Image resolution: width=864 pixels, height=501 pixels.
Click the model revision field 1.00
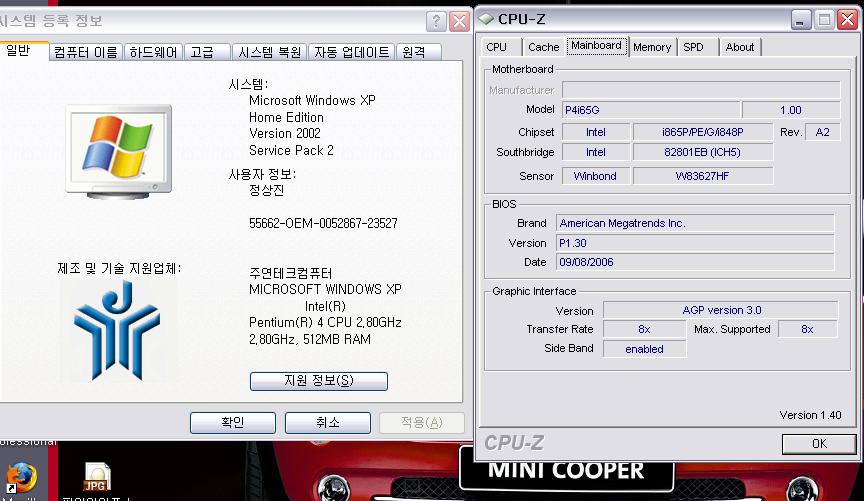click(791, 110)
